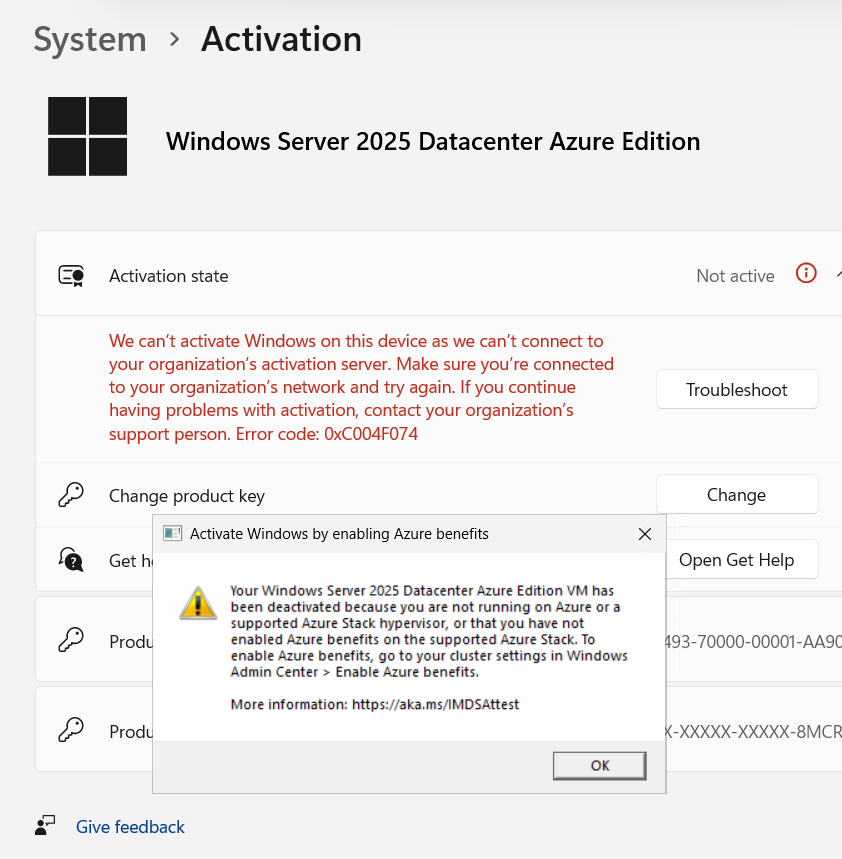Click the aka.ms/IMDSAttest URL text
This screenshot has height=859, width=842.
point(435,704)
